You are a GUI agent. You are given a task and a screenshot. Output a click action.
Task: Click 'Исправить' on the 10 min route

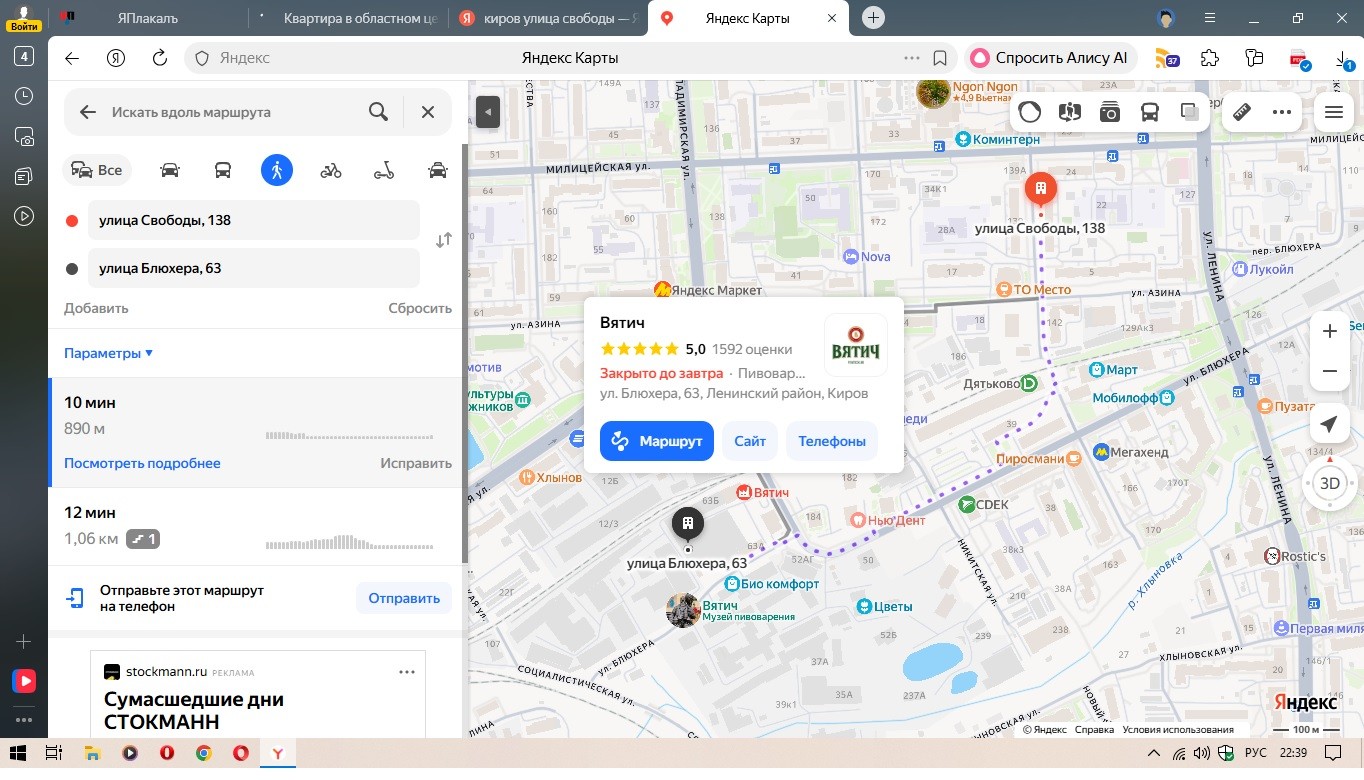click(416, 463)
